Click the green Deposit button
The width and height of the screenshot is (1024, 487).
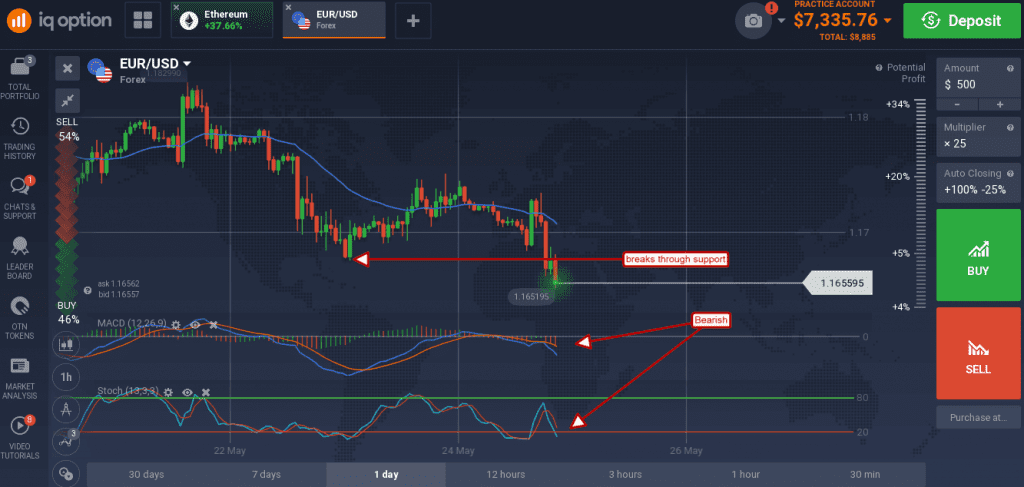963,20
